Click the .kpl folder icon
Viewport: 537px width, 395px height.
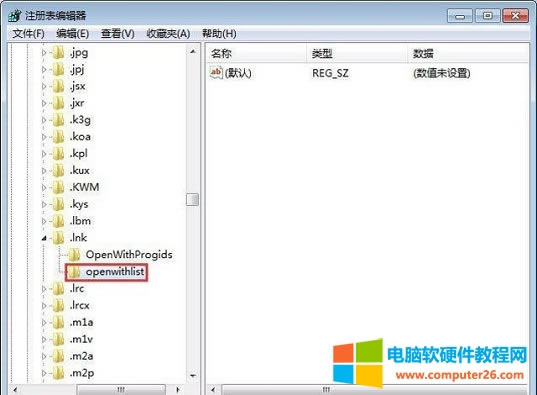pos(58,153)
